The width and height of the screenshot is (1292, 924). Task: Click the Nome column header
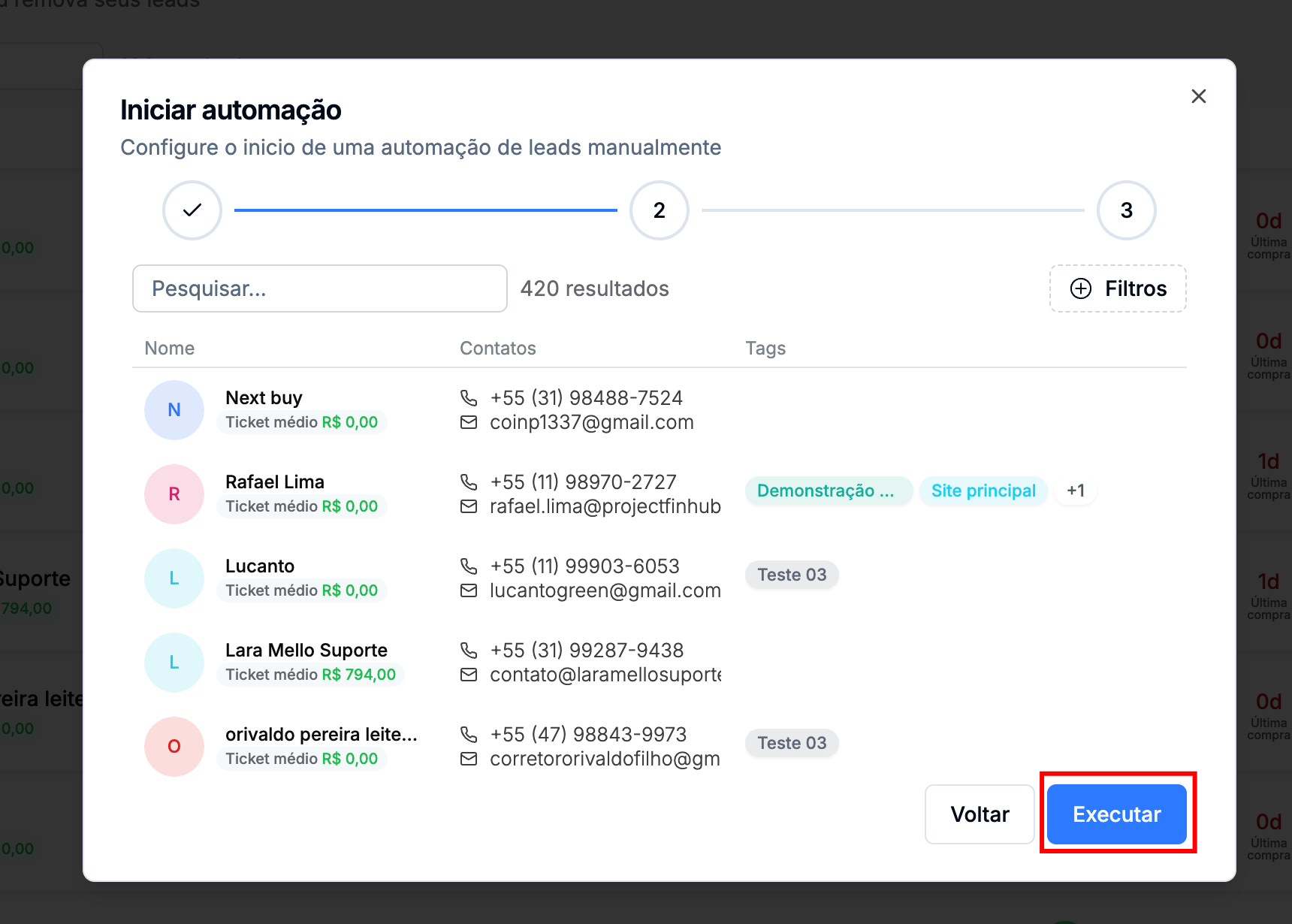pyautogui.click(x=170, y=348)
